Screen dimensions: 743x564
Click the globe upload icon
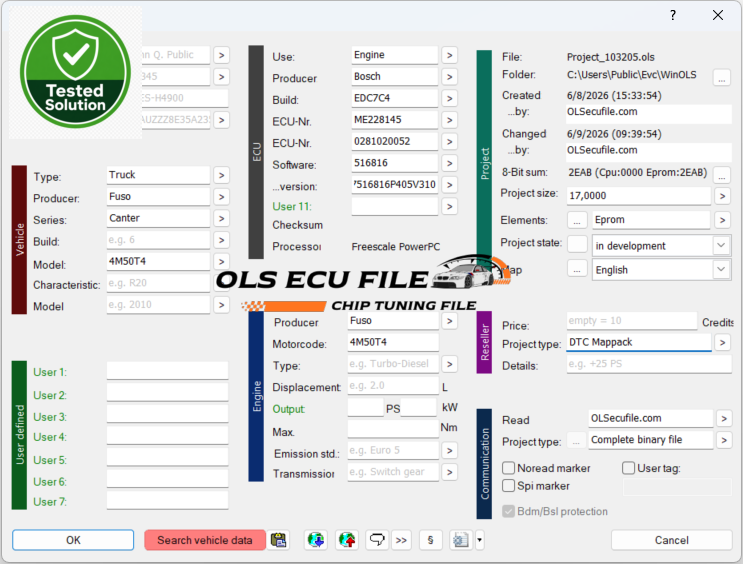click(347, 540)
